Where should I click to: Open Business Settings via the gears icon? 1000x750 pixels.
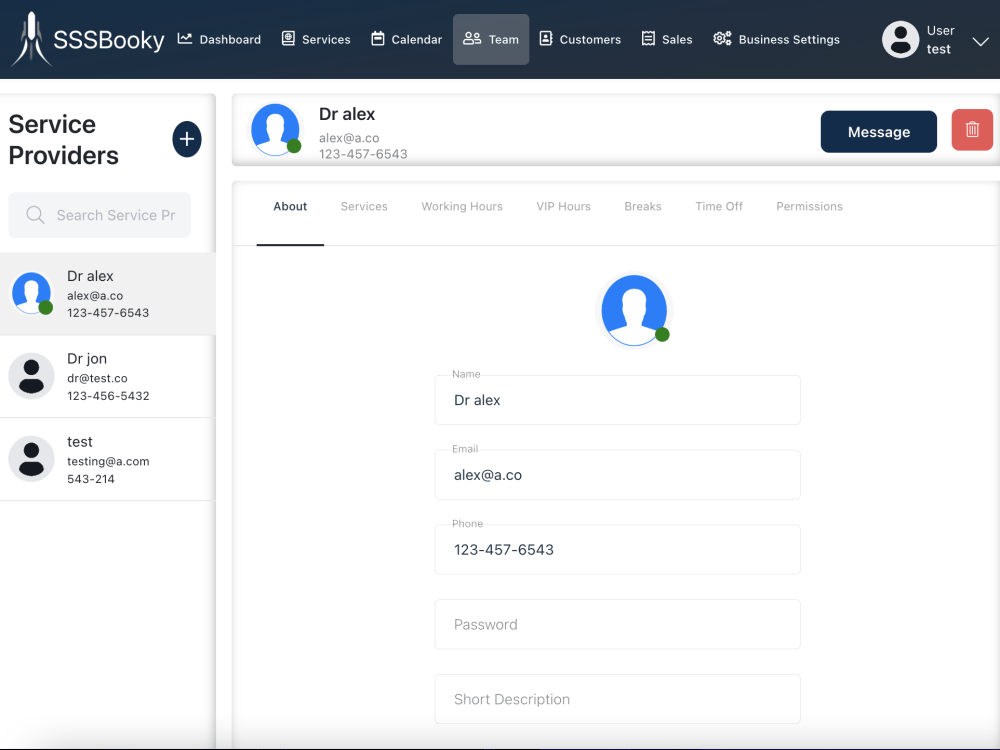point(722,39)
